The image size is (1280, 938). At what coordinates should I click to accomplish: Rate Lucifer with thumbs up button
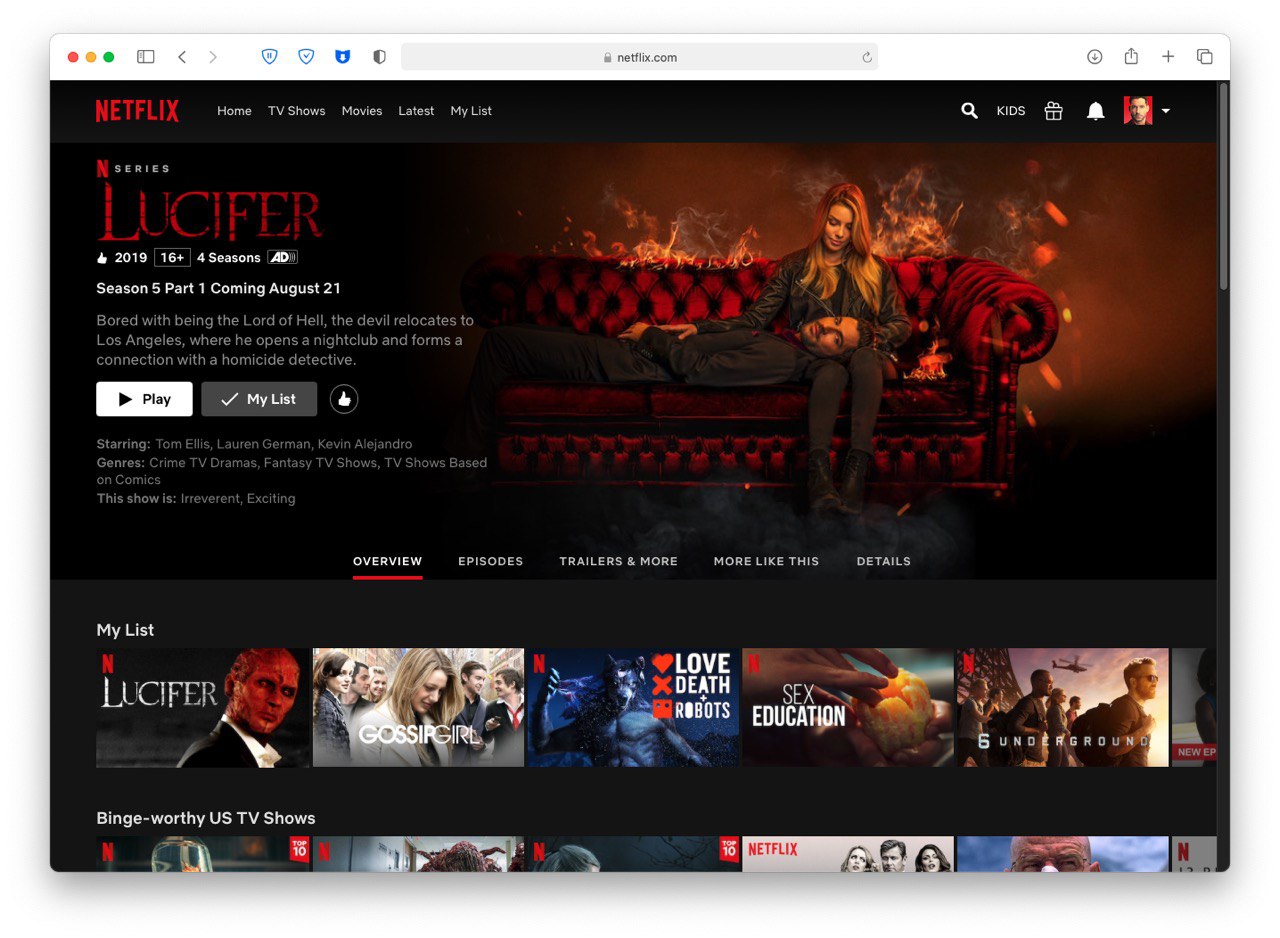coord(344,399)
